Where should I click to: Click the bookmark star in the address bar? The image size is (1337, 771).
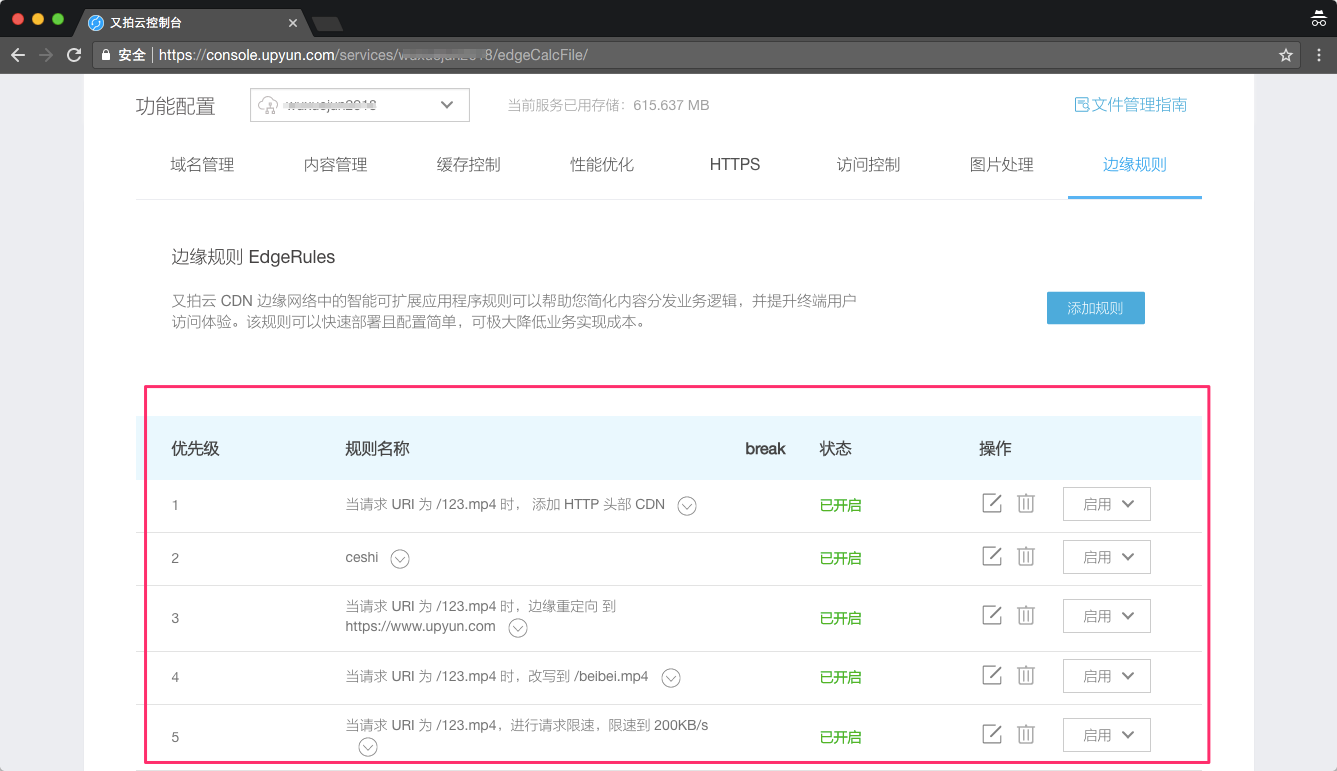(x=1285, y=55)
